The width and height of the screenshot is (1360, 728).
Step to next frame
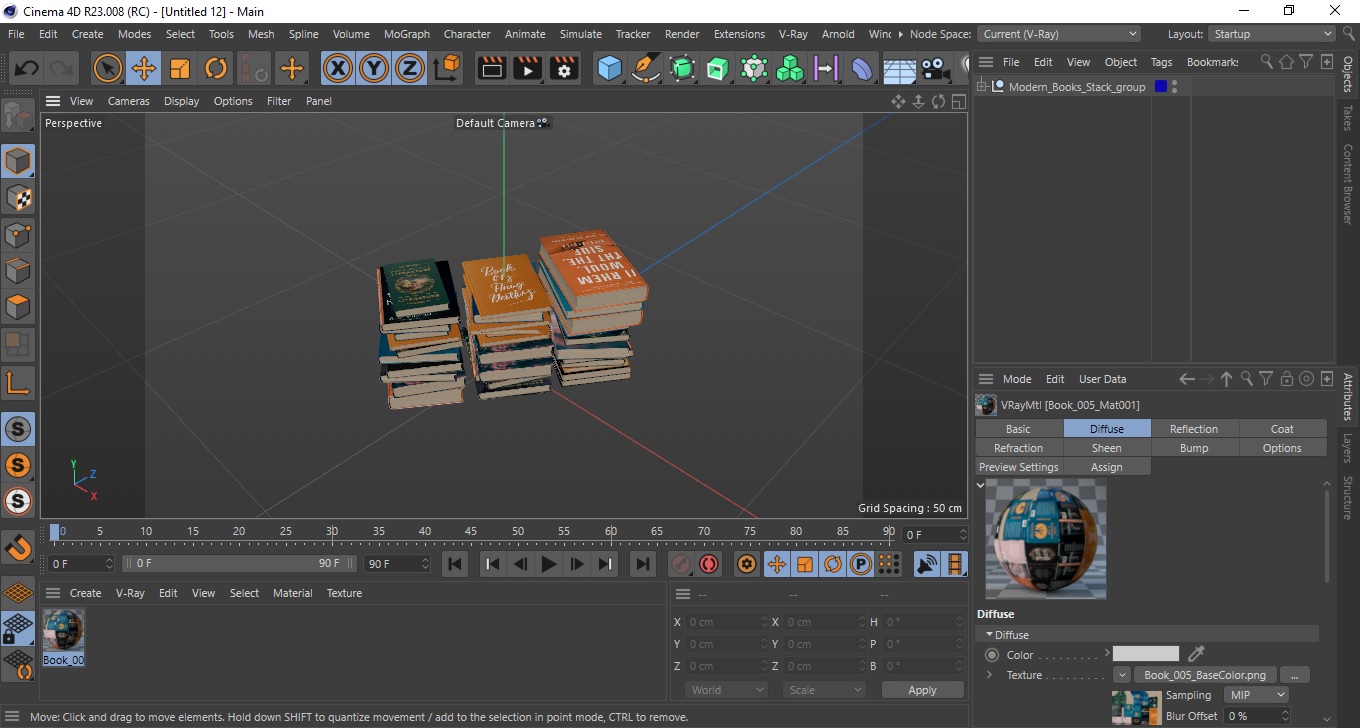point(577,564)
